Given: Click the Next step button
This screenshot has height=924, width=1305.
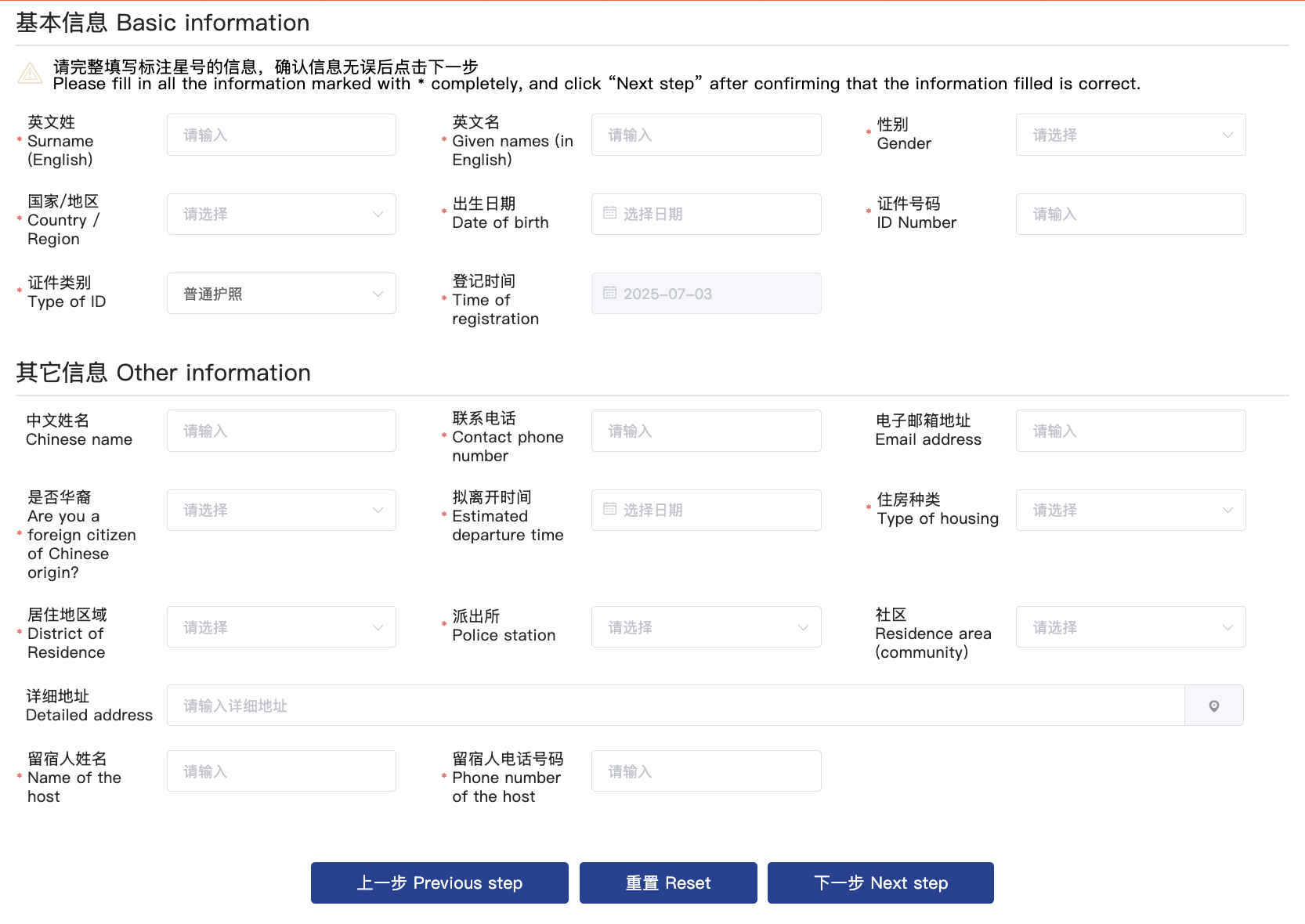Looking at the screenshot, I should tap(880, 883).
